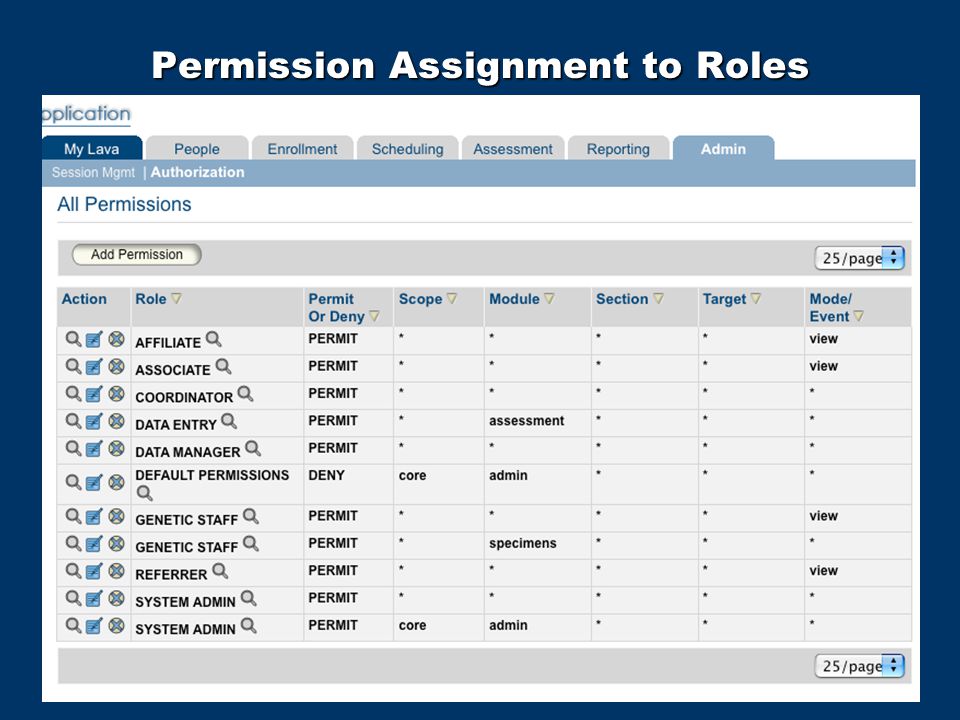Click edit icon in ASSOCIATE row
Viewport: 960px width, 720px height.
click(94, 366)
